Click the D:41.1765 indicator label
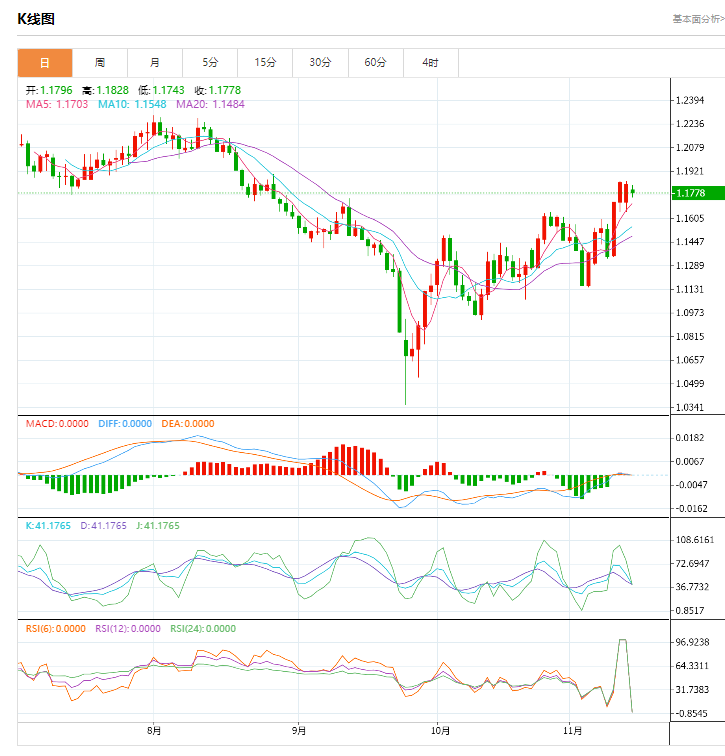Viewport: 725px width, 756px height. coord(104,526)
